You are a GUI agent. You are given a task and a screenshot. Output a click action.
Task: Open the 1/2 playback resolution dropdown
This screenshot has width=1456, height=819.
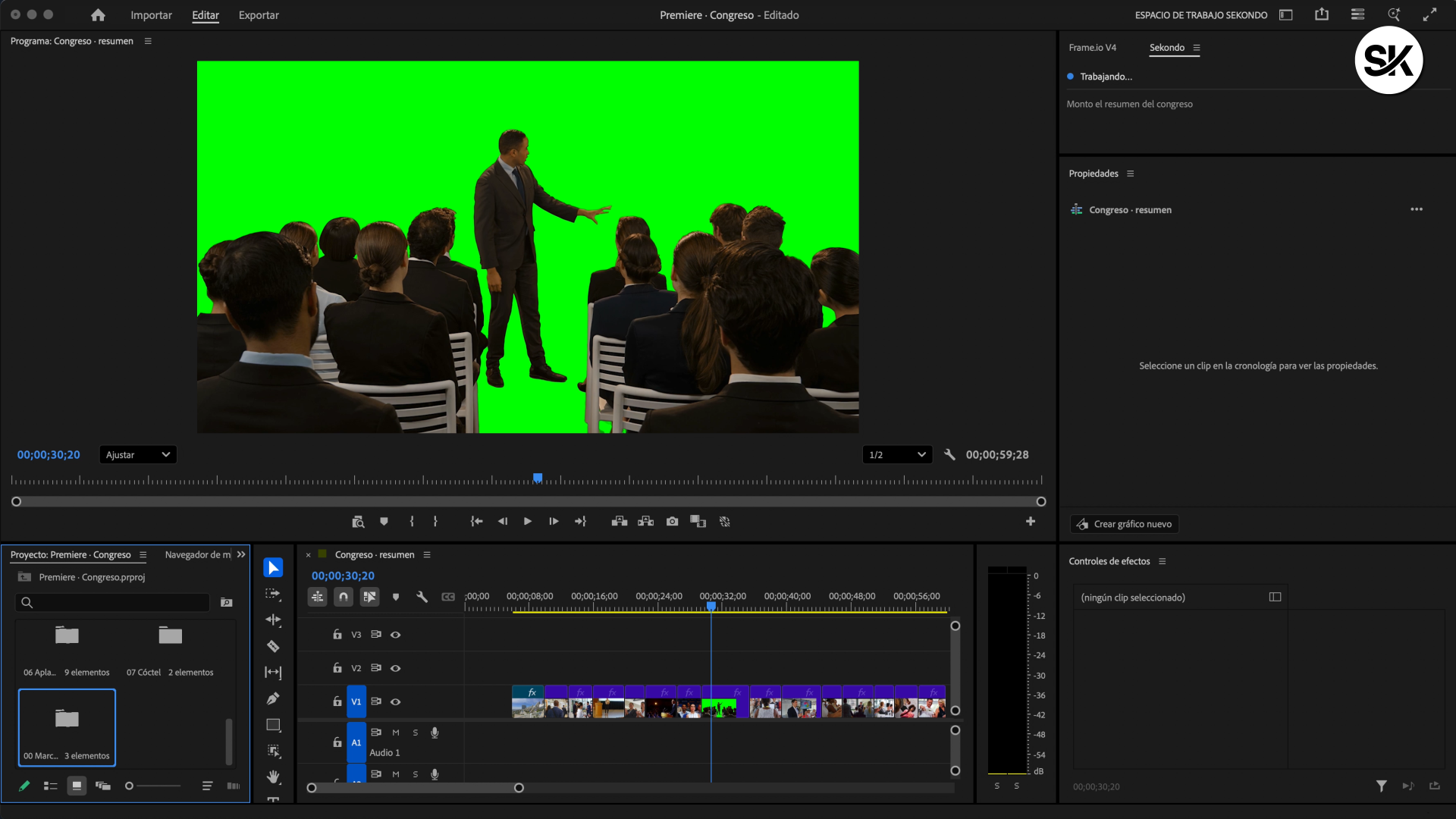click(897, 455)
